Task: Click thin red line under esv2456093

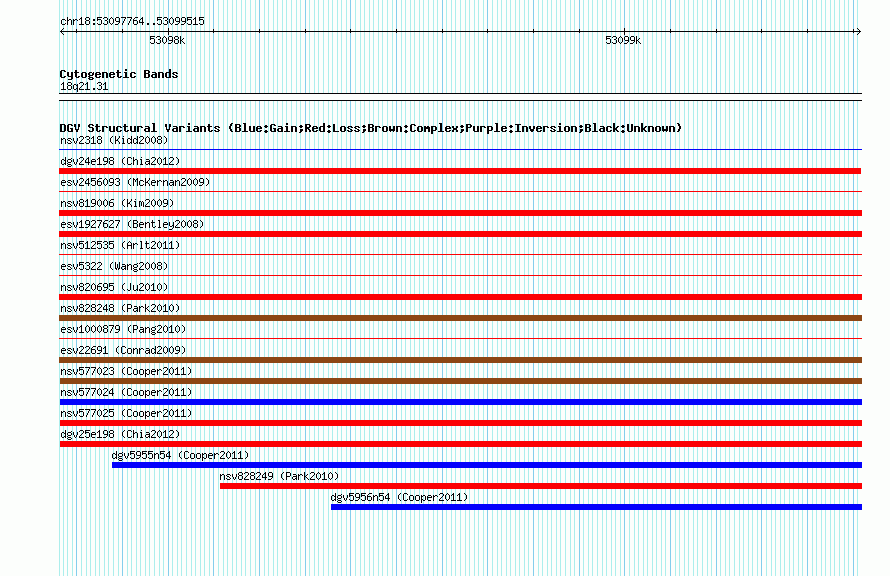Action: tap(460, 192)
